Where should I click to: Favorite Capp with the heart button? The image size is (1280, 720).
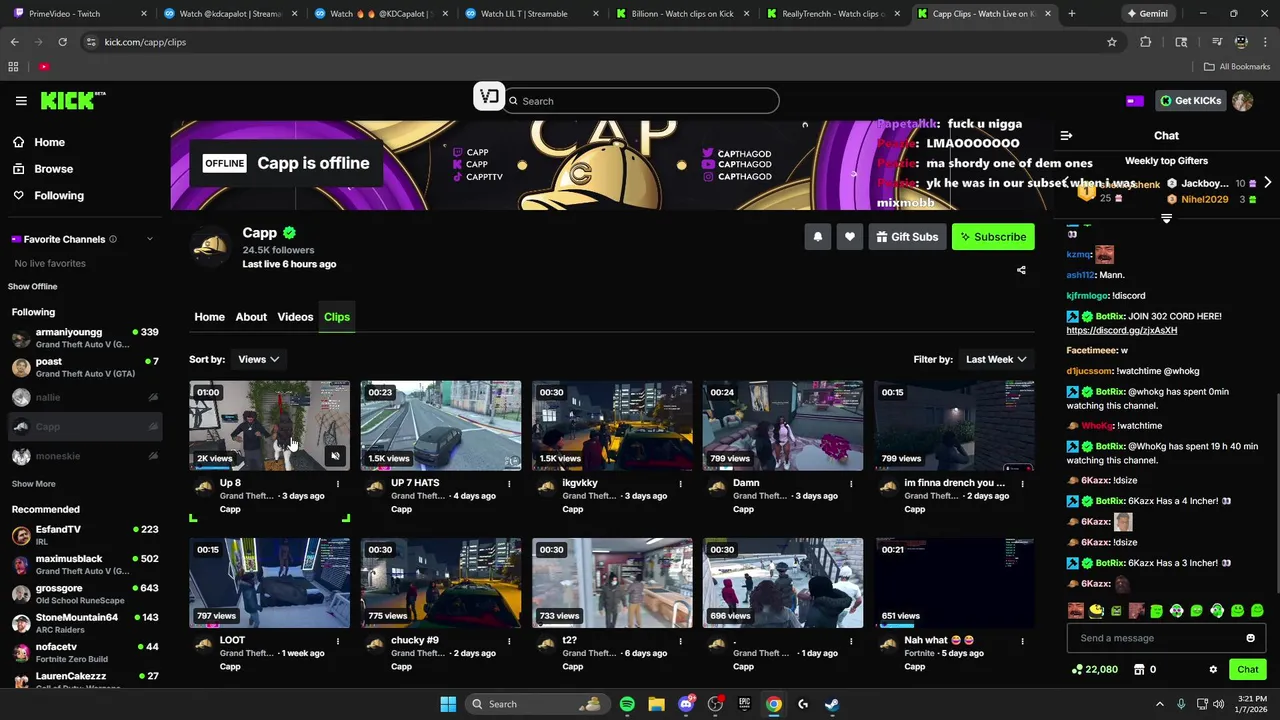[850, 237]
